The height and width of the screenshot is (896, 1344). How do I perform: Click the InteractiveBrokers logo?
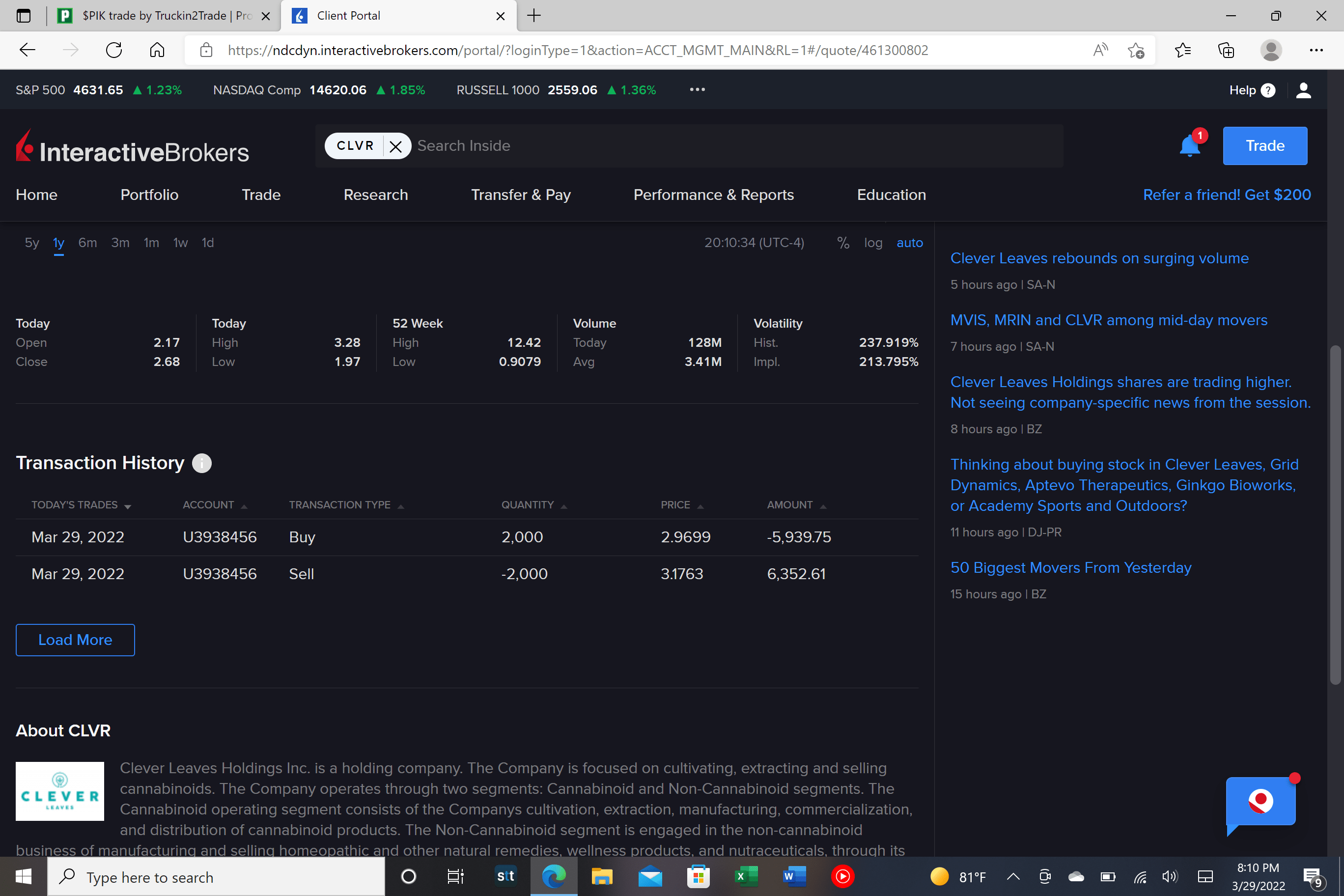pyautogui.click(x=133, y=147)
